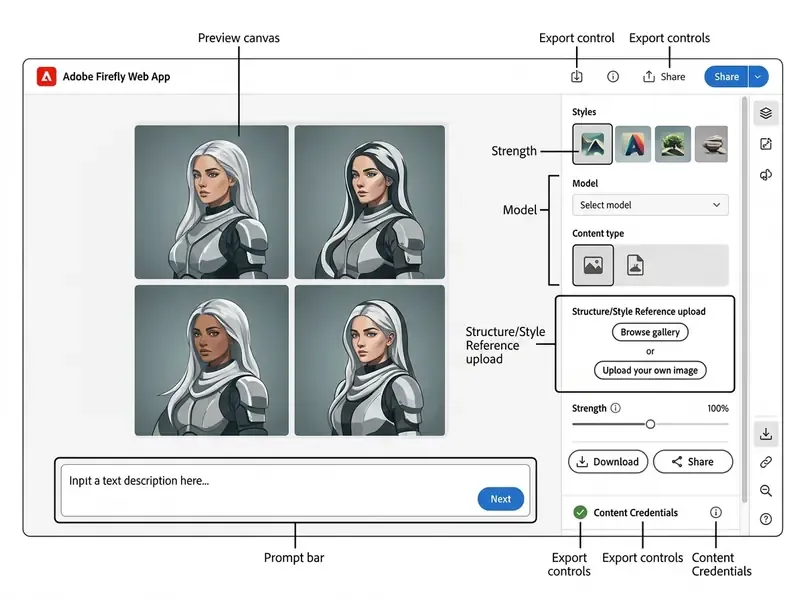Image resolution: width=800 pixels, height=600 pixels.
Task: Open the Select model dropdown
Action: (651, 205)
